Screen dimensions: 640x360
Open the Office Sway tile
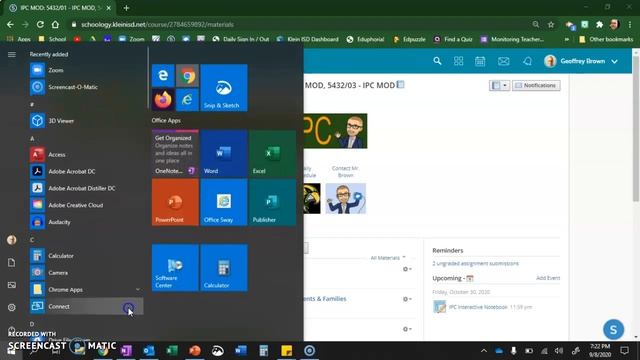tap(224, 202)
